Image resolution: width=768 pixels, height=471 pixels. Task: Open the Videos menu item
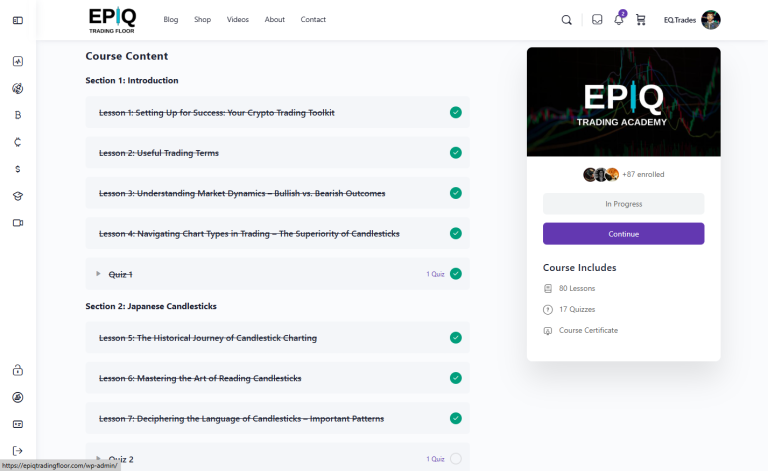click(238, 20)
